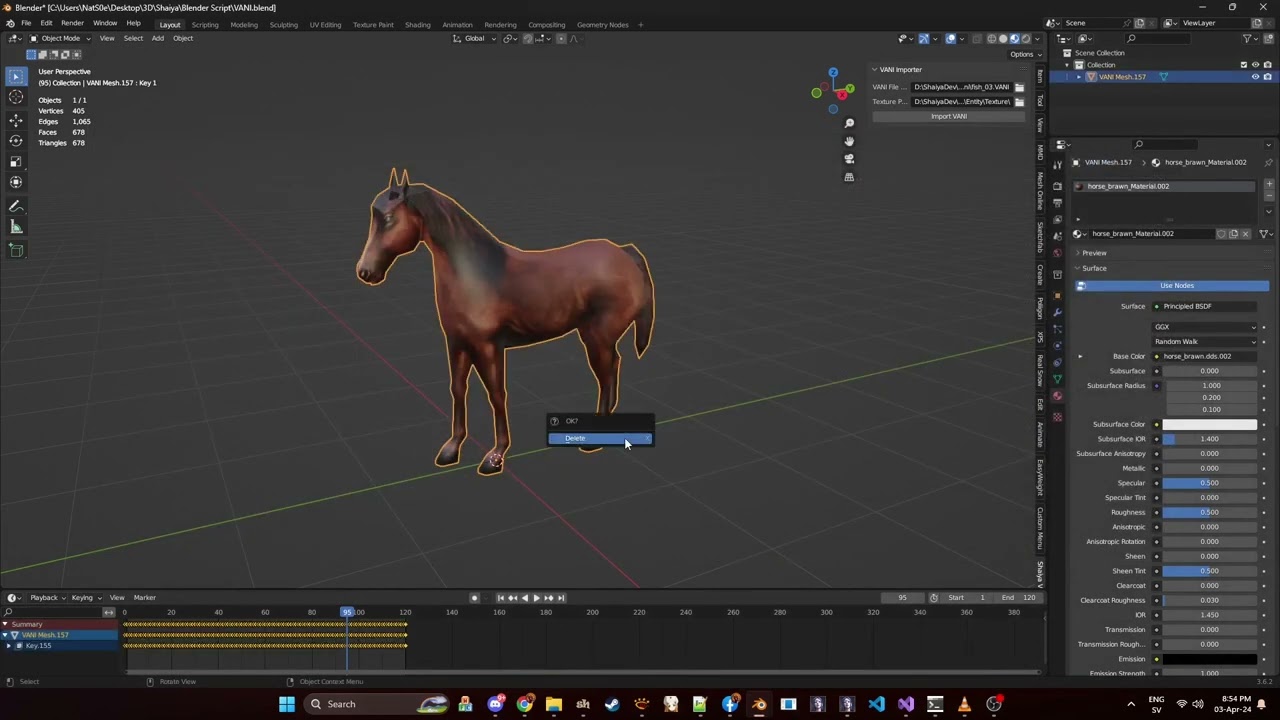This screenshot has height=720, width=1280.
Task: Add a material slot with plus button
Action: point(1269,184)
